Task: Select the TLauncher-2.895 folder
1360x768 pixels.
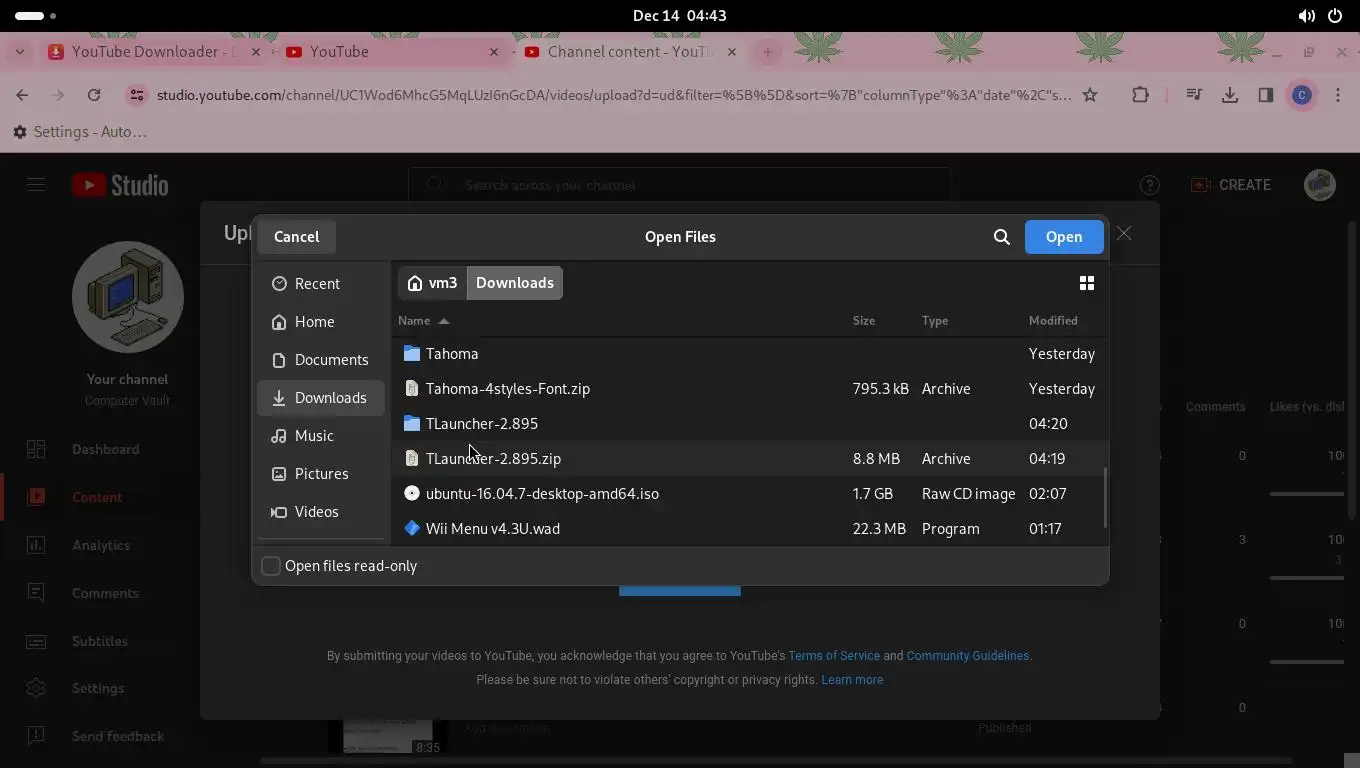Action: (x=750, y=424)
